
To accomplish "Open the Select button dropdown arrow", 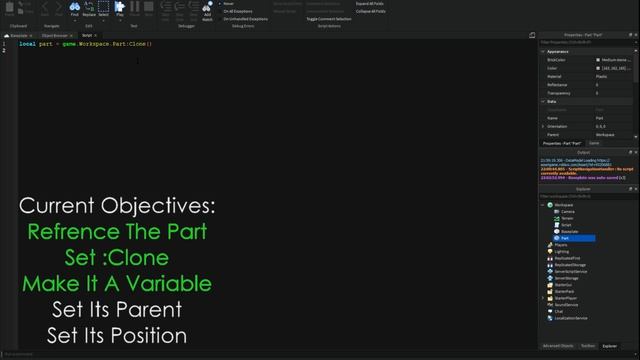I will 104,20.
